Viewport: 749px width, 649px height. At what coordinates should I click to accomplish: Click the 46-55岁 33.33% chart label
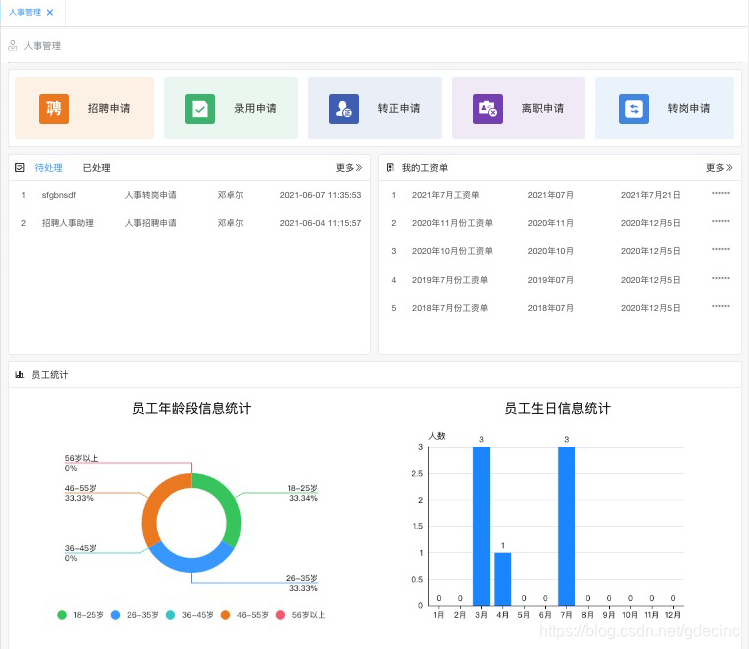click(x=80, y=493)
